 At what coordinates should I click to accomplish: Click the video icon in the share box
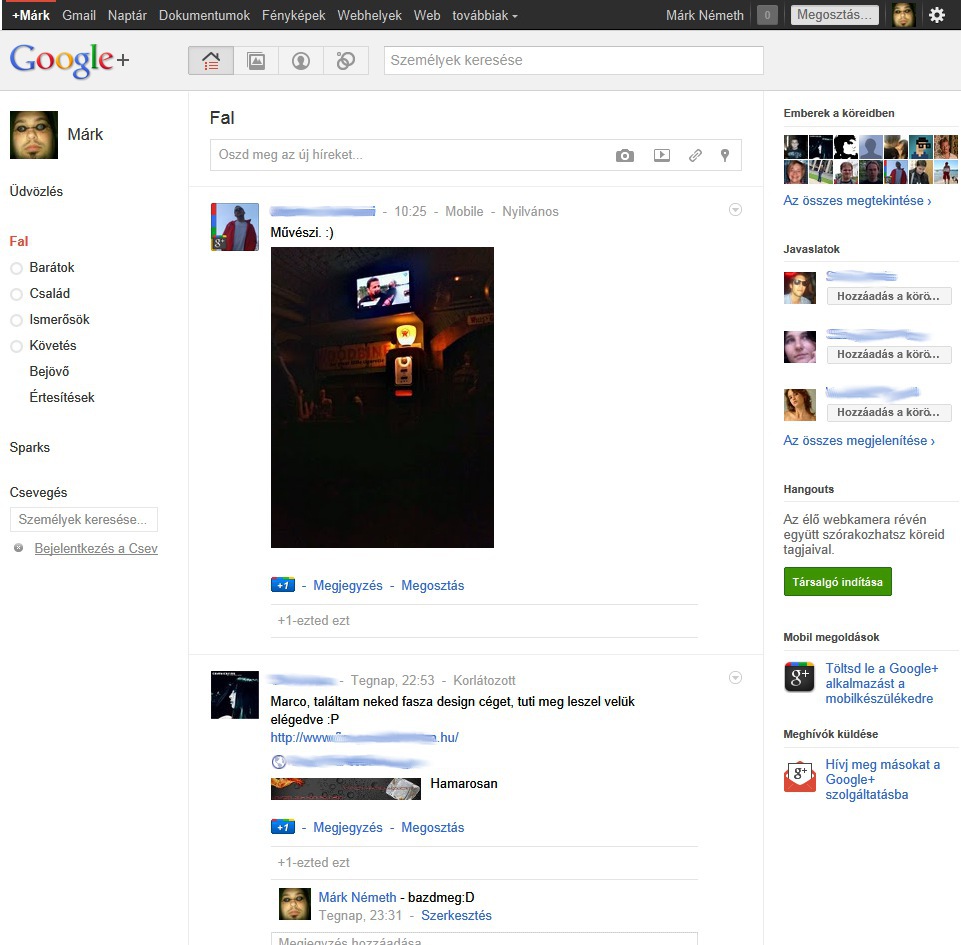(661, 156)
